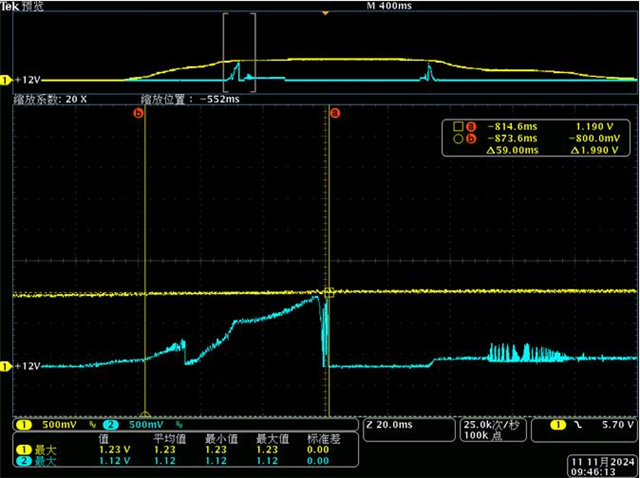Click the orange trigger position marker at top

click(x=325, y=13)
